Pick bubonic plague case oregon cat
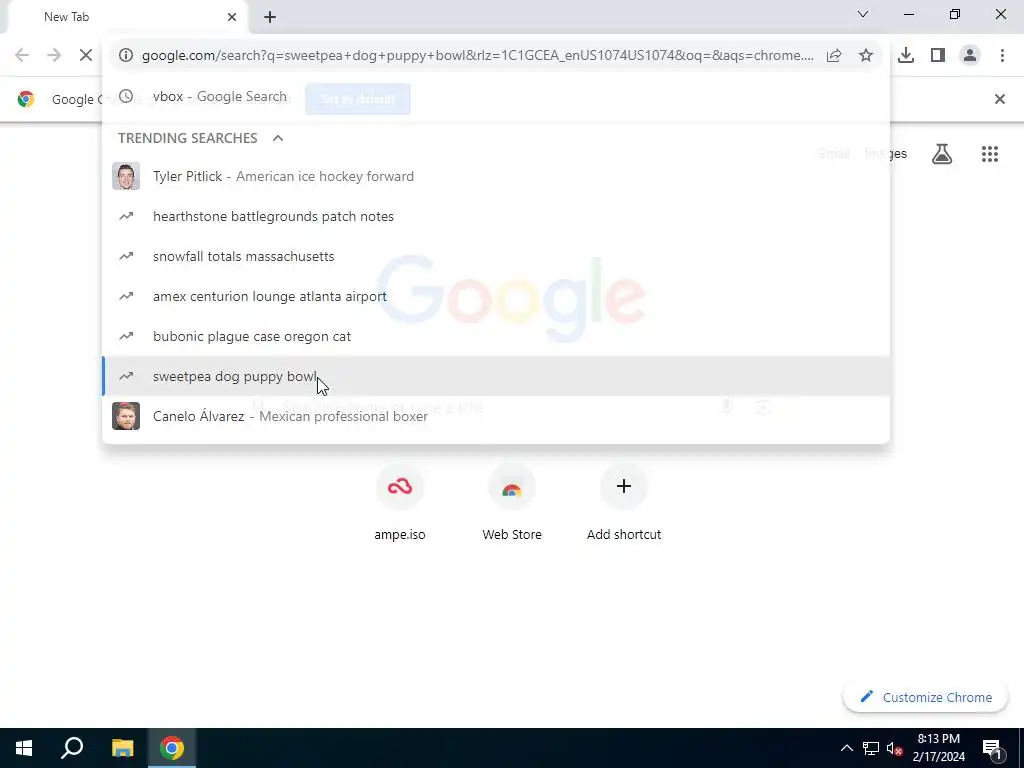Screen dimensions: 1024x768 pos(496,336)
